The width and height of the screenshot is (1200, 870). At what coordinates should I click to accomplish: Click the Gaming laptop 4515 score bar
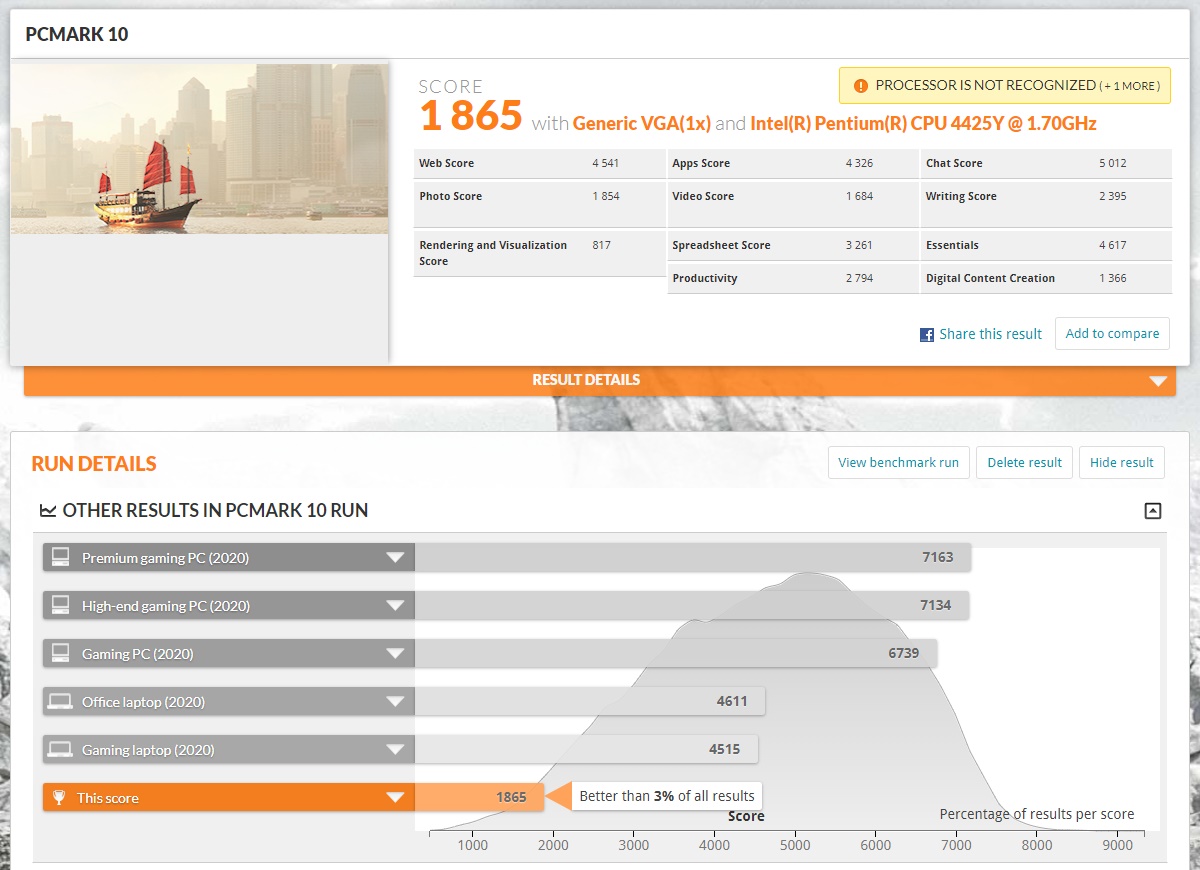[x=585, y=750]
